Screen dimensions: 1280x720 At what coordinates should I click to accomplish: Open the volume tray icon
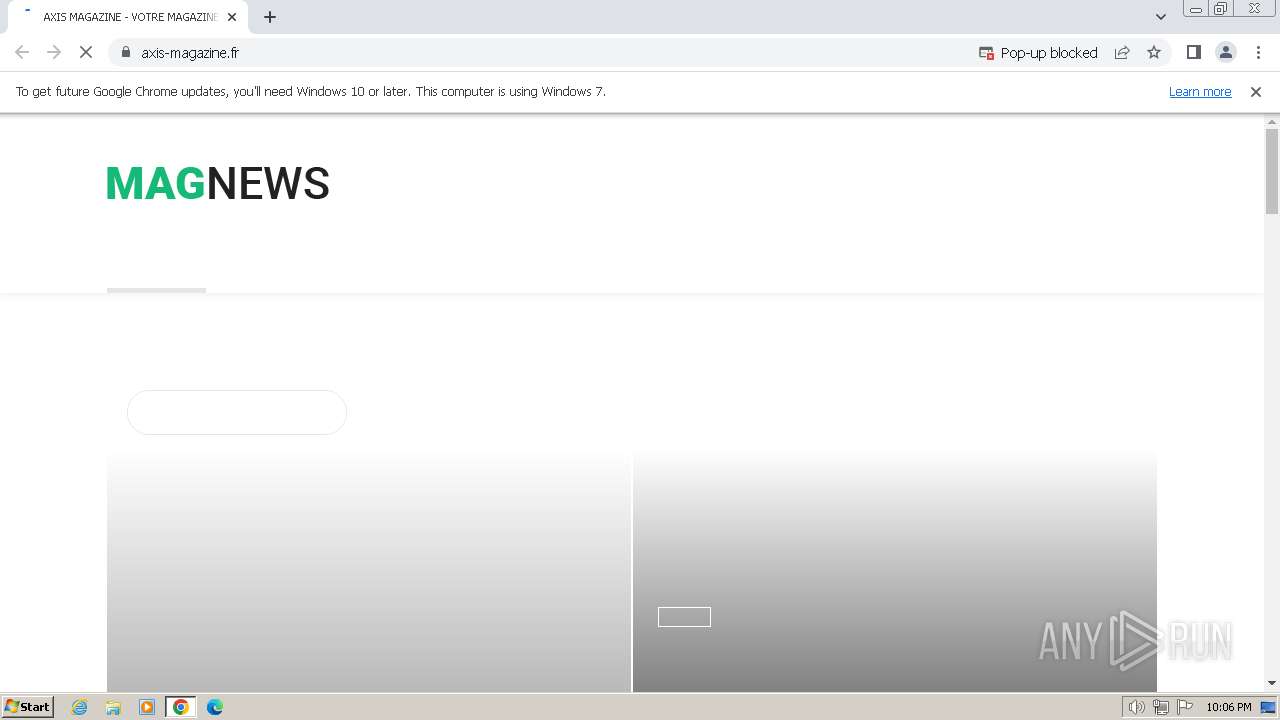1137,707
